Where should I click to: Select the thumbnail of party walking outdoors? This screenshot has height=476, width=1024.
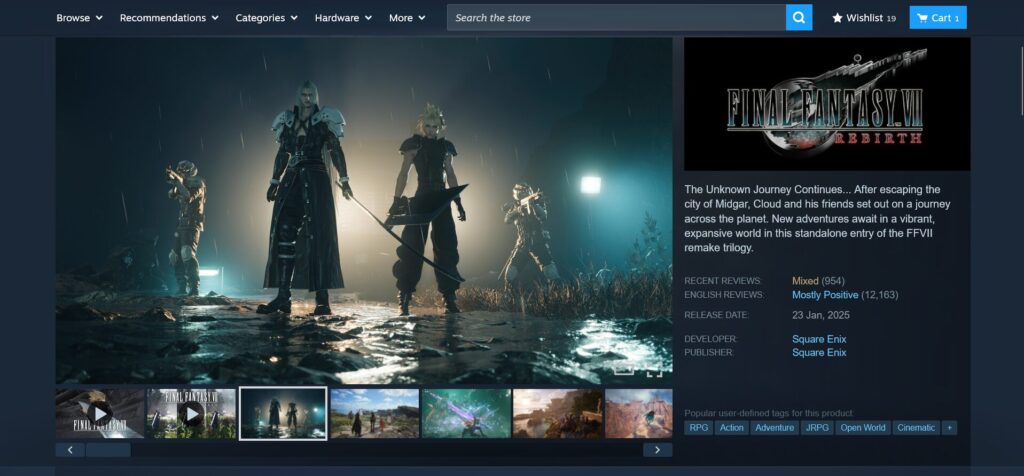pos(374,413)
